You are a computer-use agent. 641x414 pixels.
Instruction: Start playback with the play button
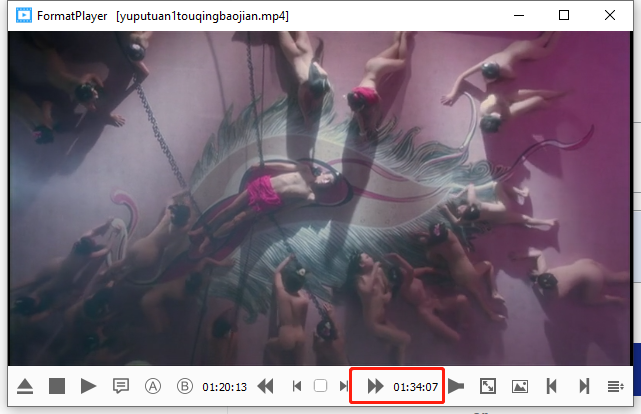[x=88, y=386]
